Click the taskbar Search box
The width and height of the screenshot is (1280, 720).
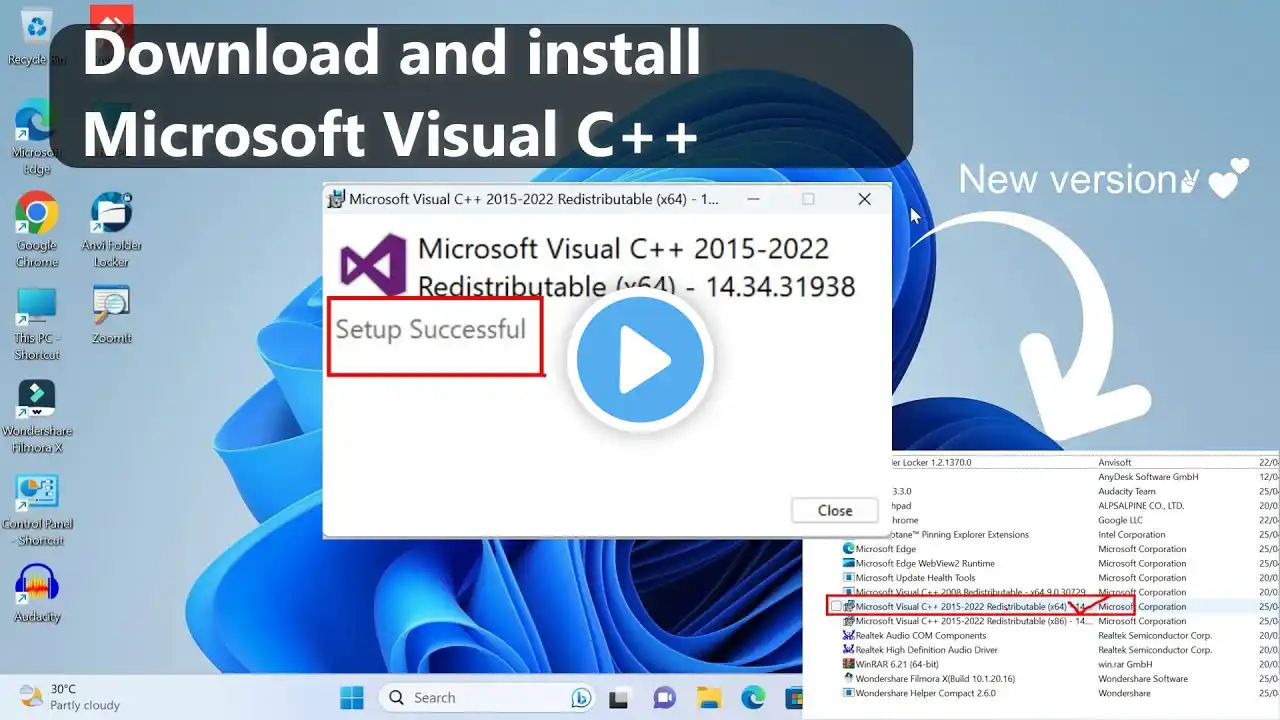487,697
